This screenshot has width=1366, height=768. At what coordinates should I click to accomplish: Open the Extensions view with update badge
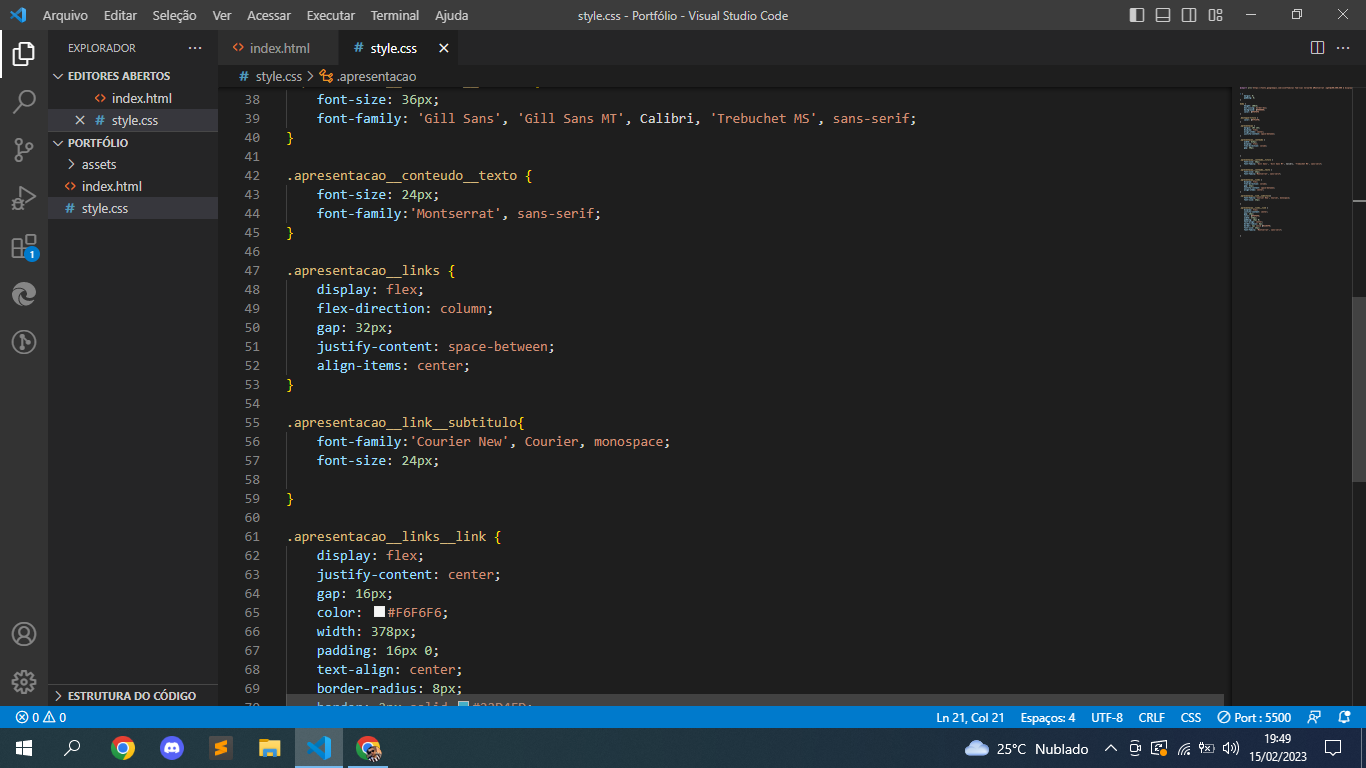coord(24,246)
